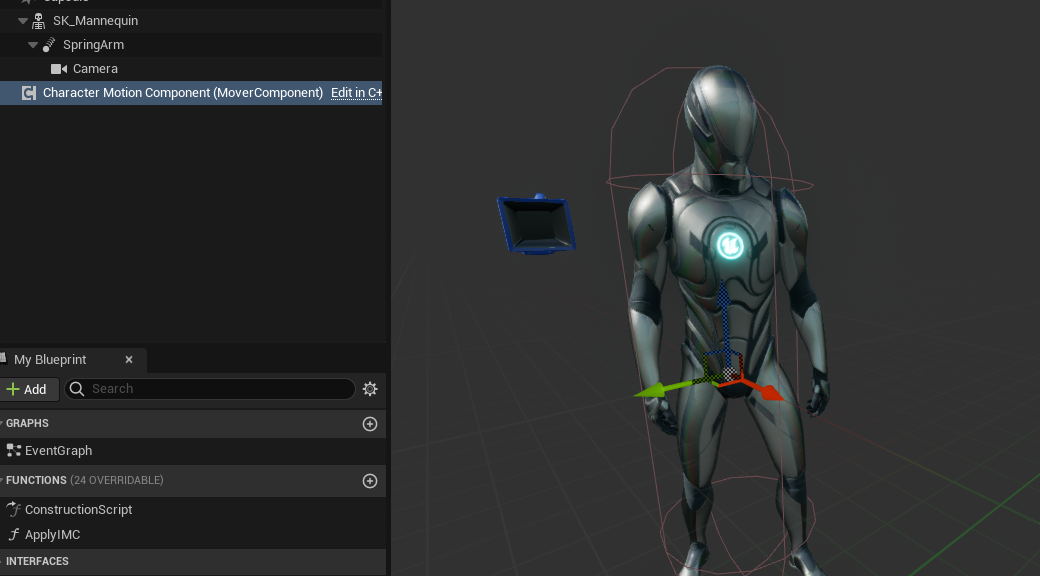Switch to the My Blueprint tab
Viewport: 1040px width, 576px height.
(x=49, y=359)
